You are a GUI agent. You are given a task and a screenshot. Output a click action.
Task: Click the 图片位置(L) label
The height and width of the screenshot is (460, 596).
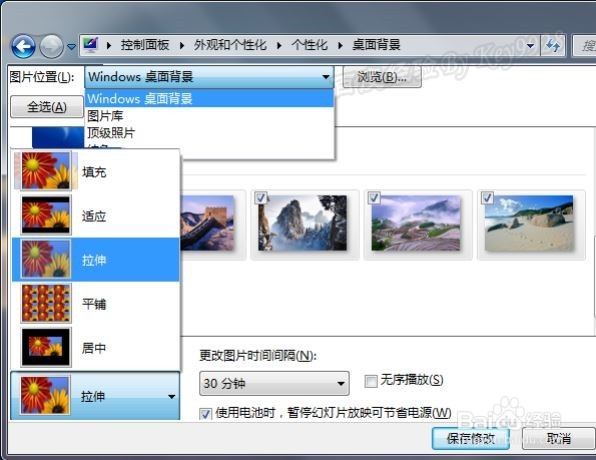coord(42,77)
